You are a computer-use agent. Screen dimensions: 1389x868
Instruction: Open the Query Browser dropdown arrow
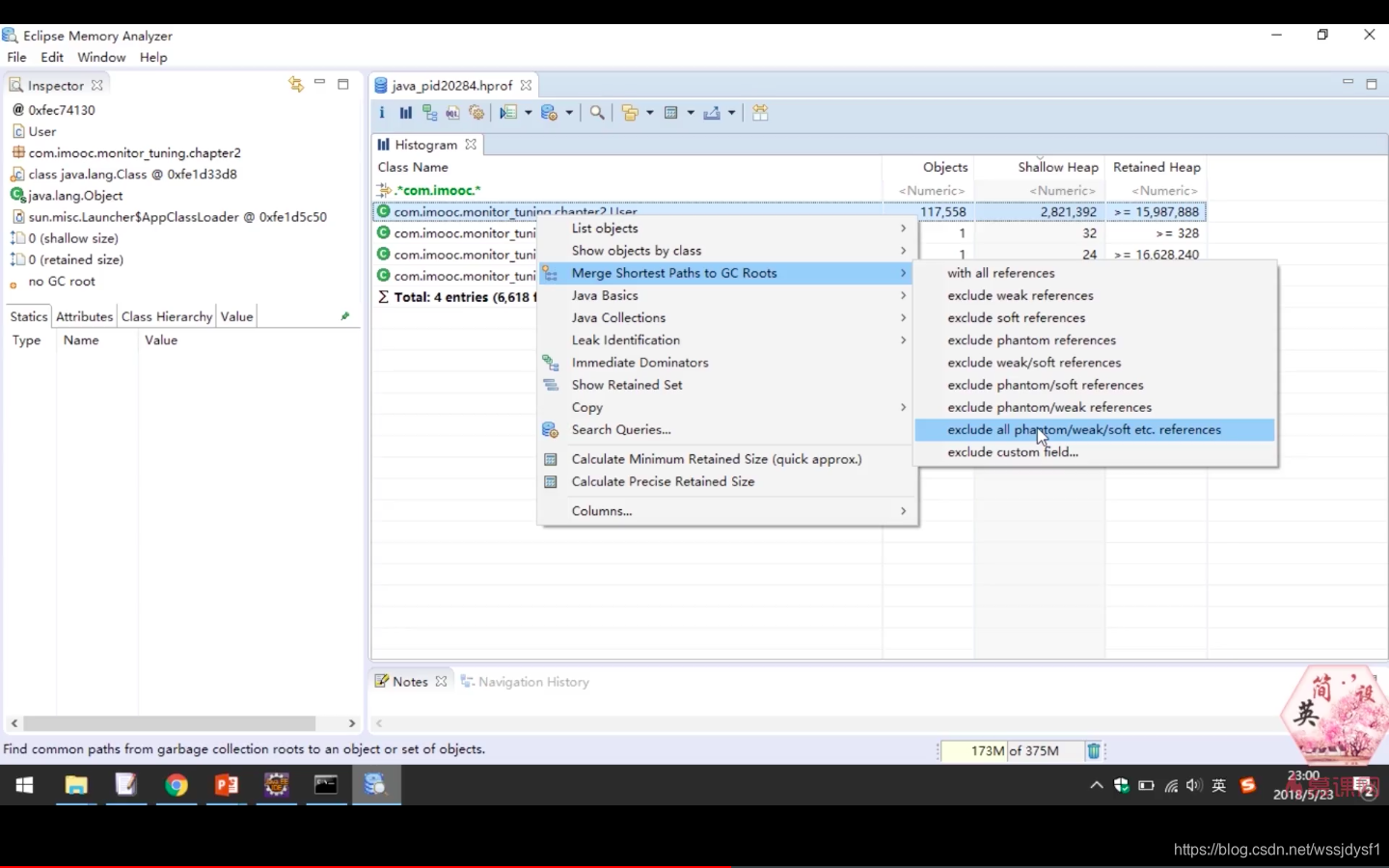[x=569, y=113]
